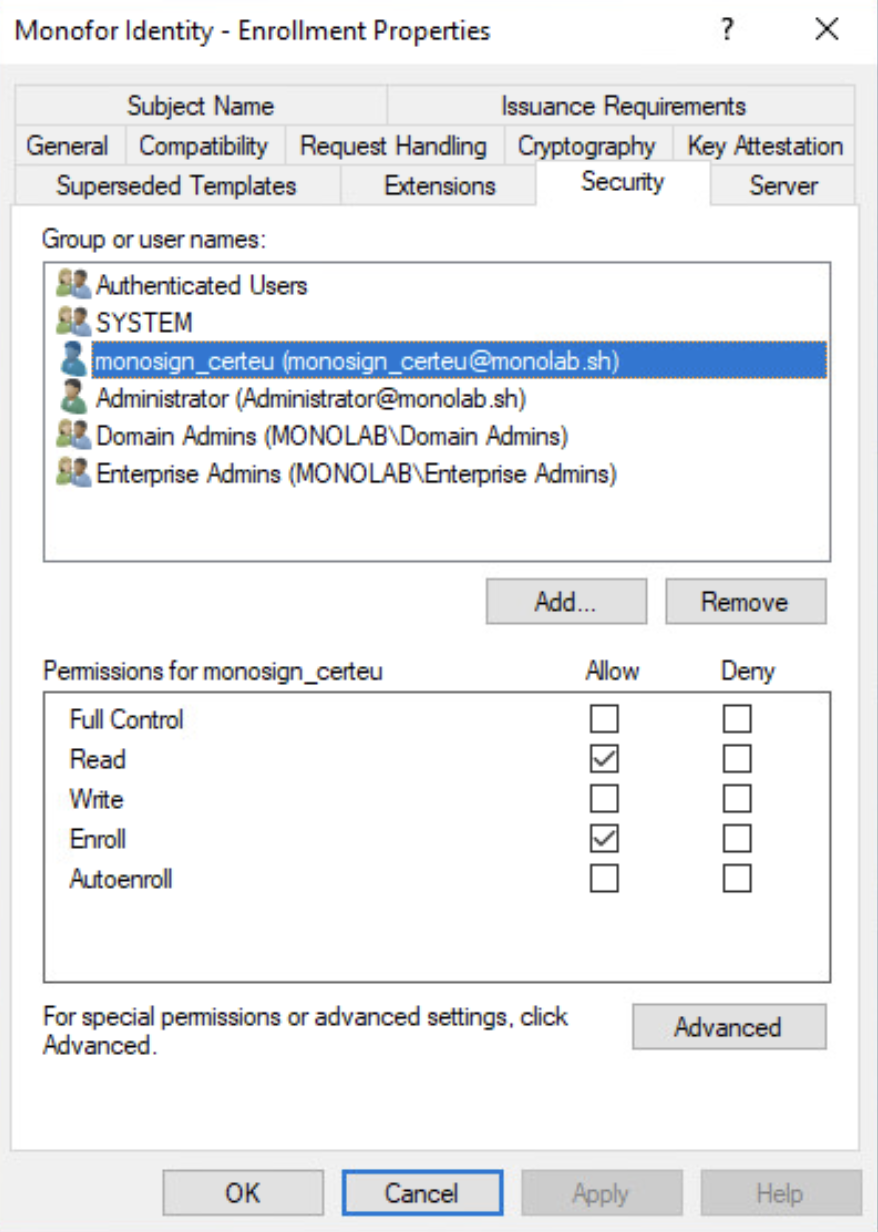Toggle the Allow Enroll permission
Image resolution: width=878 pixels, height=1232 pixels.
[x=605, y=839]
